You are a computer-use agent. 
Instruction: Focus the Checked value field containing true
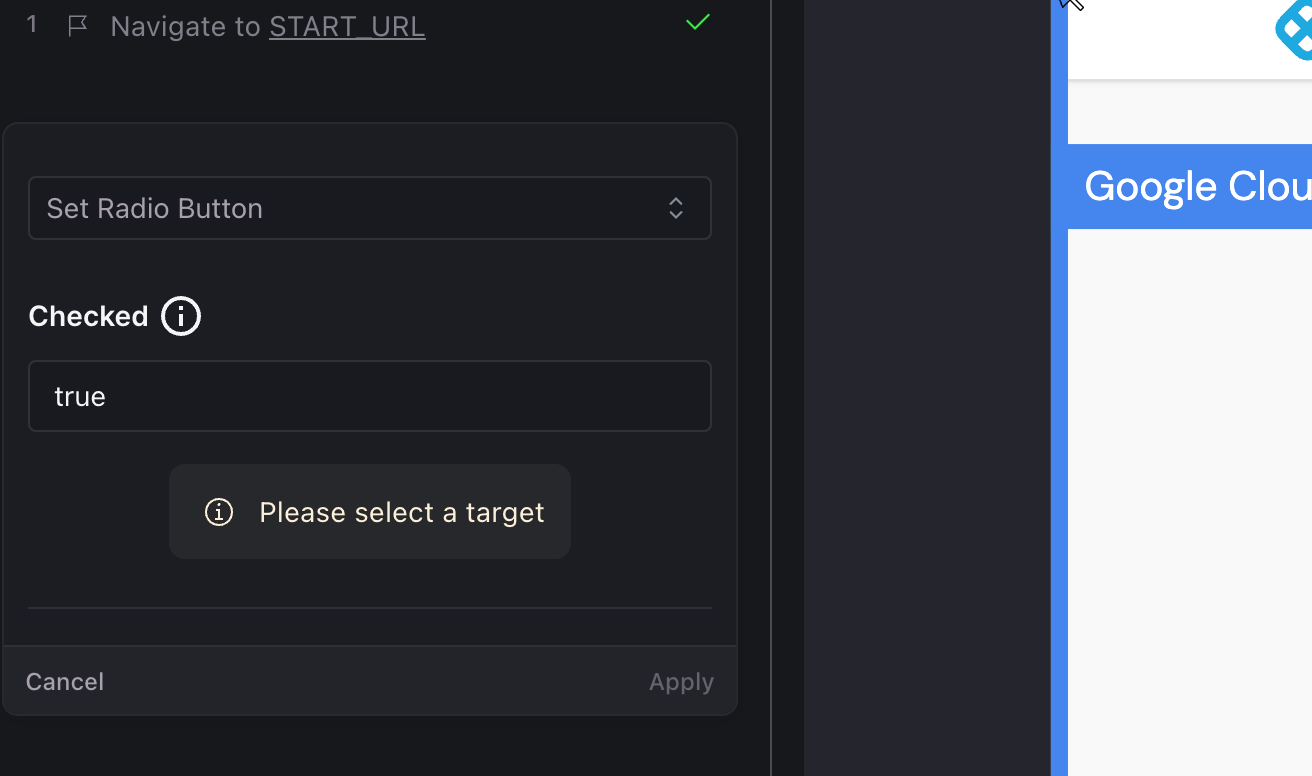pos(370,396)
